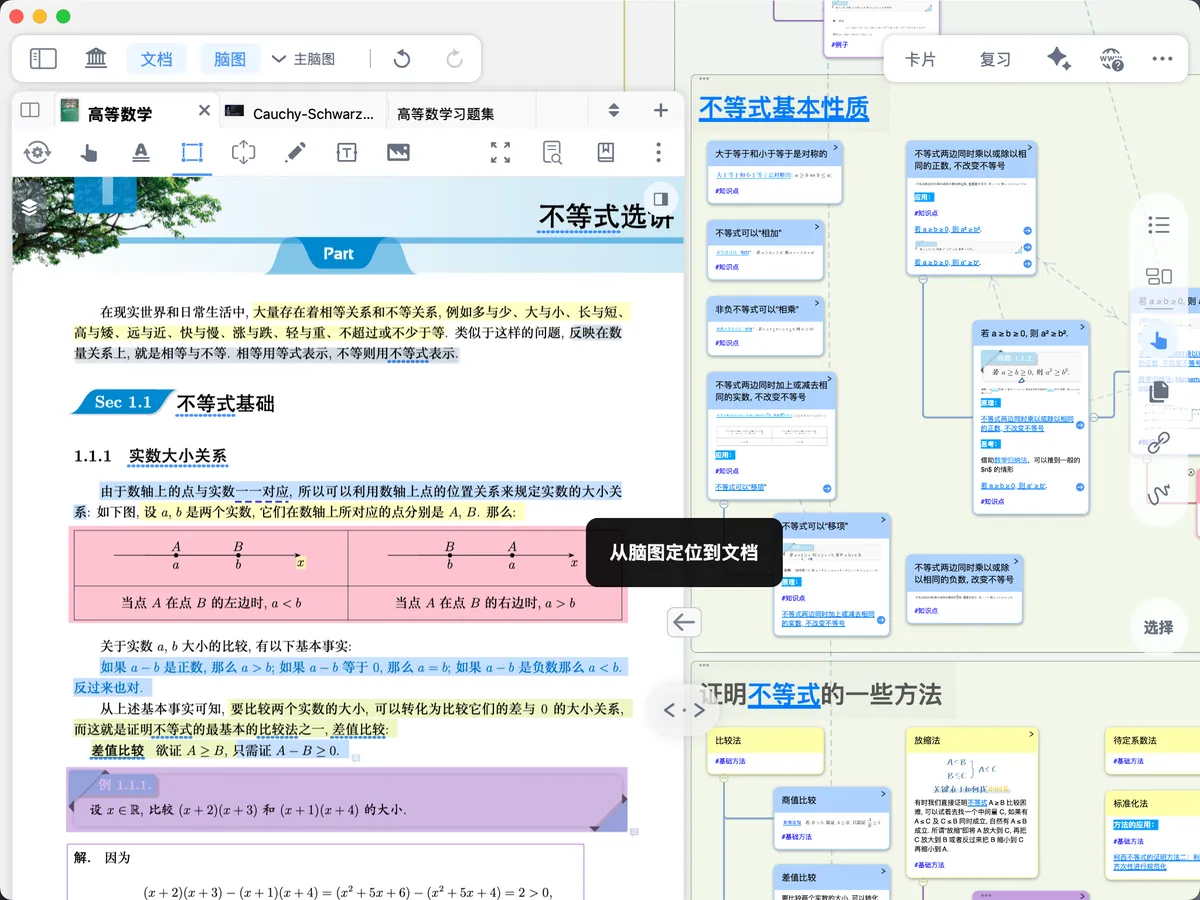Expand the 不等式可以"移项" card chevron
The width and height of the screenshot is (1200, 900).
(882, 519)
